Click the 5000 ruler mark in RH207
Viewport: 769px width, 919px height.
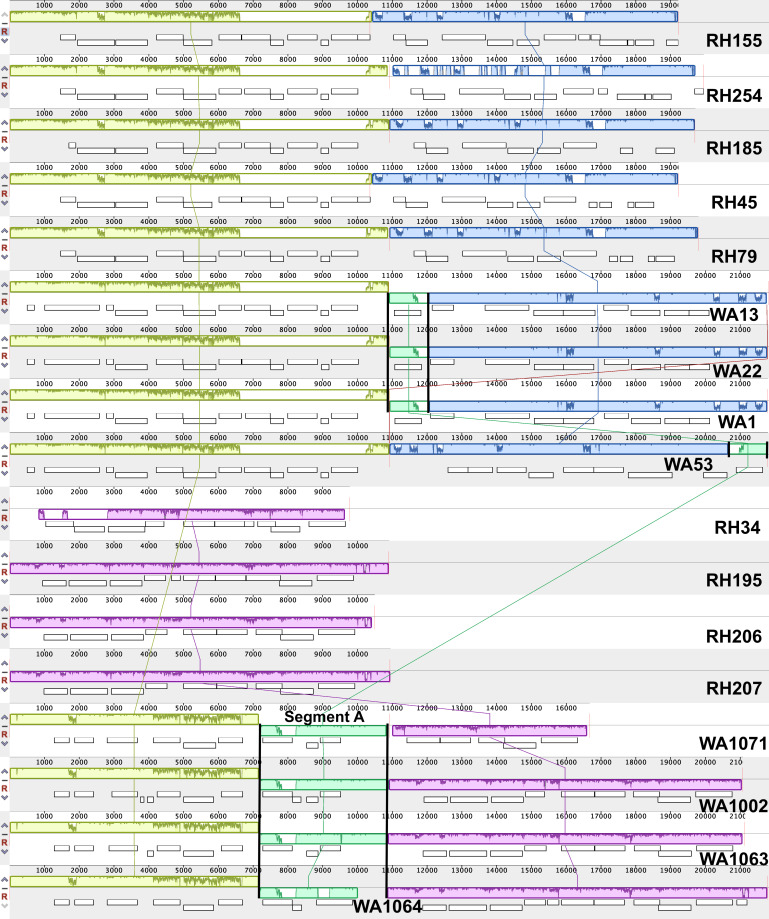click(183, 654)
